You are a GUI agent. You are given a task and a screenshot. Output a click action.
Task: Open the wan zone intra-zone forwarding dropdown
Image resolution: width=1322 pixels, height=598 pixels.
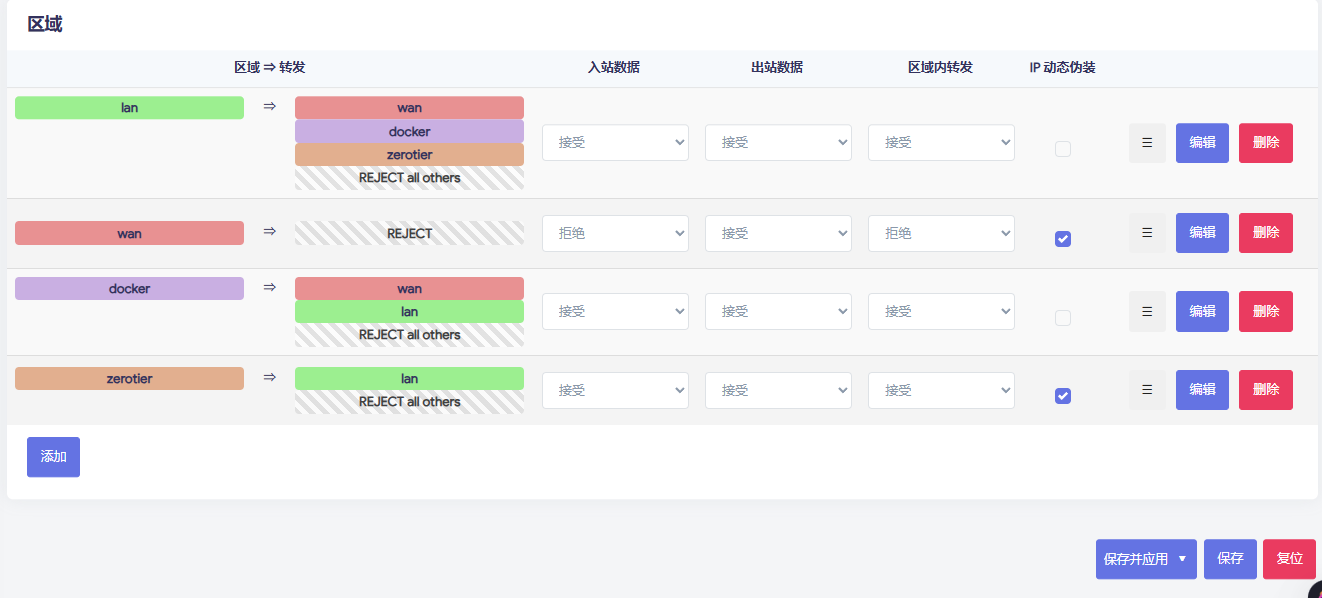(x=940, y=232)
